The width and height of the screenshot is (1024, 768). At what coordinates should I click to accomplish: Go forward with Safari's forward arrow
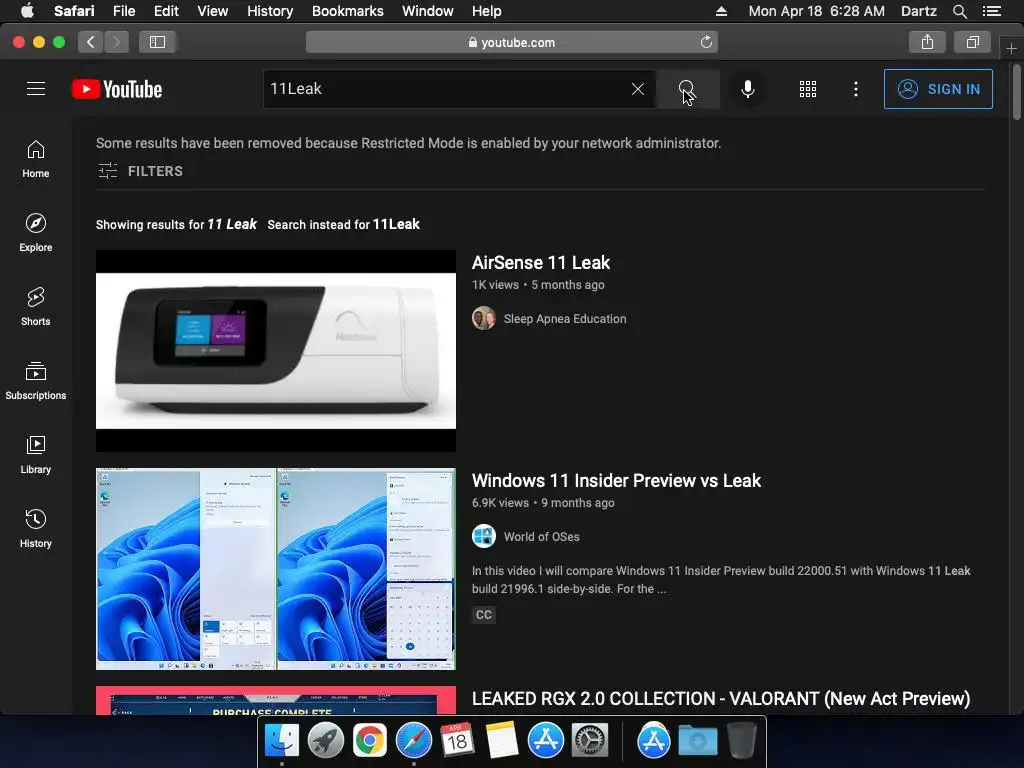pos(116,42)
